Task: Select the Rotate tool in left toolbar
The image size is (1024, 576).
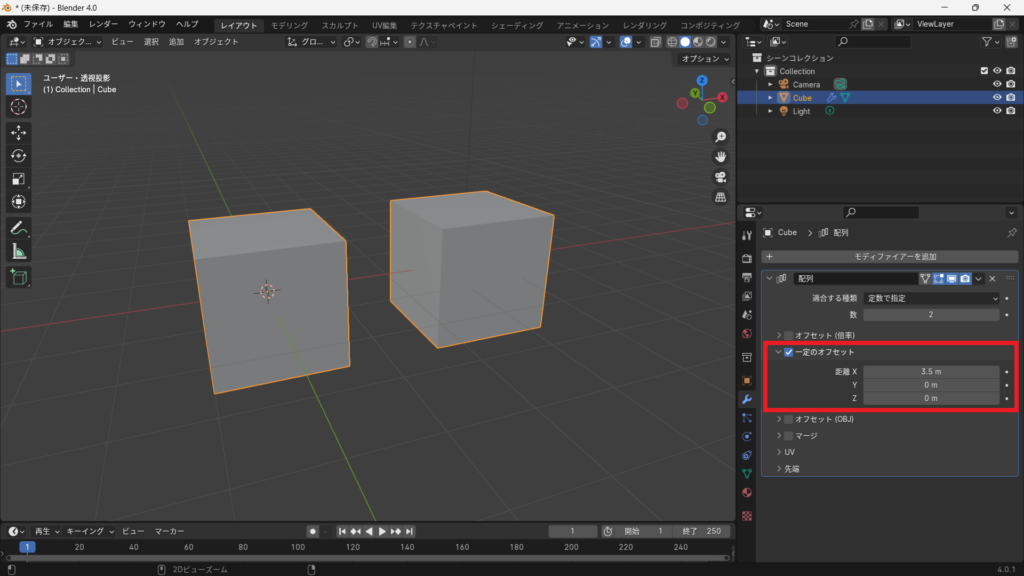Action: (18, 155)
